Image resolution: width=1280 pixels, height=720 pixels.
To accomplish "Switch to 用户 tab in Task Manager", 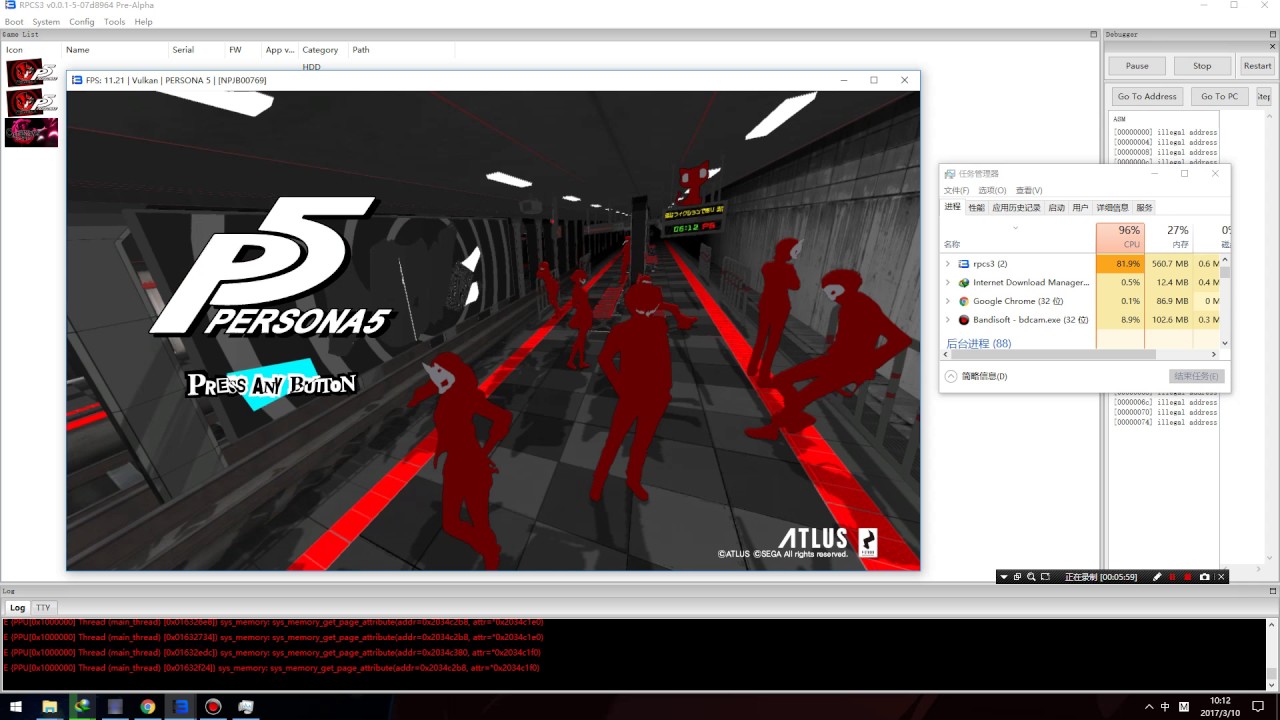I will pyautogui.click(x=1080, y=207).
